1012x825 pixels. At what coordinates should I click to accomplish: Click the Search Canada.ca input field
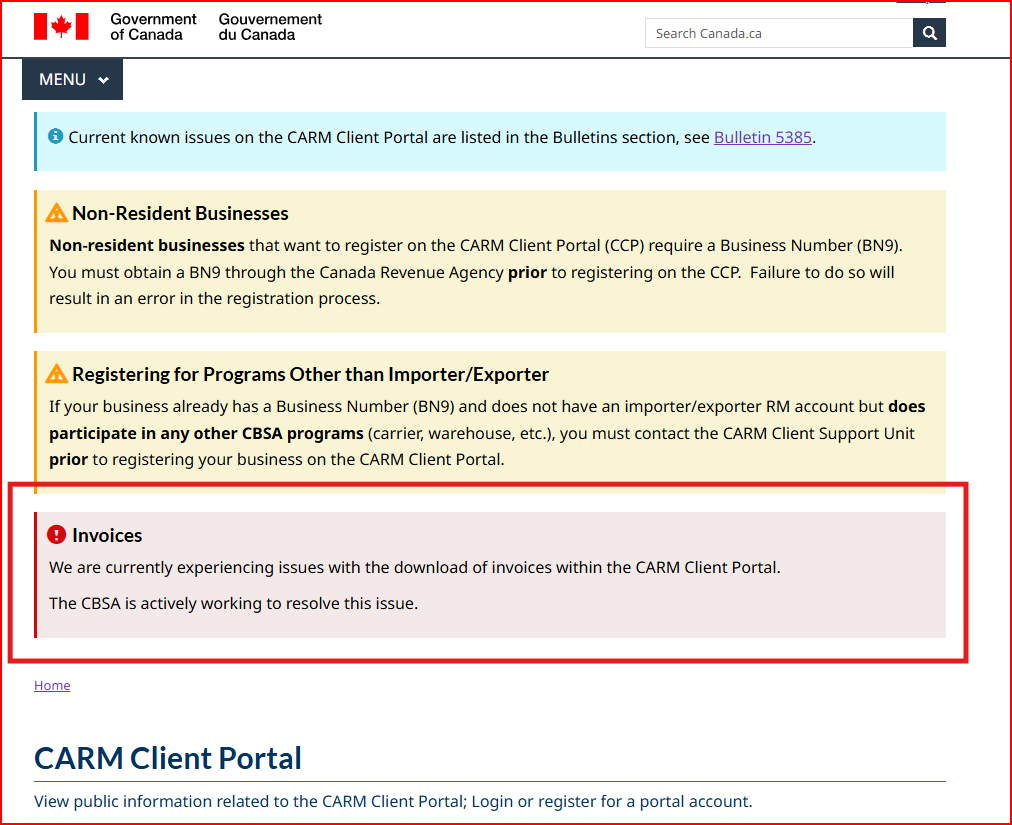pyautogui.click(x=780, y=32)
